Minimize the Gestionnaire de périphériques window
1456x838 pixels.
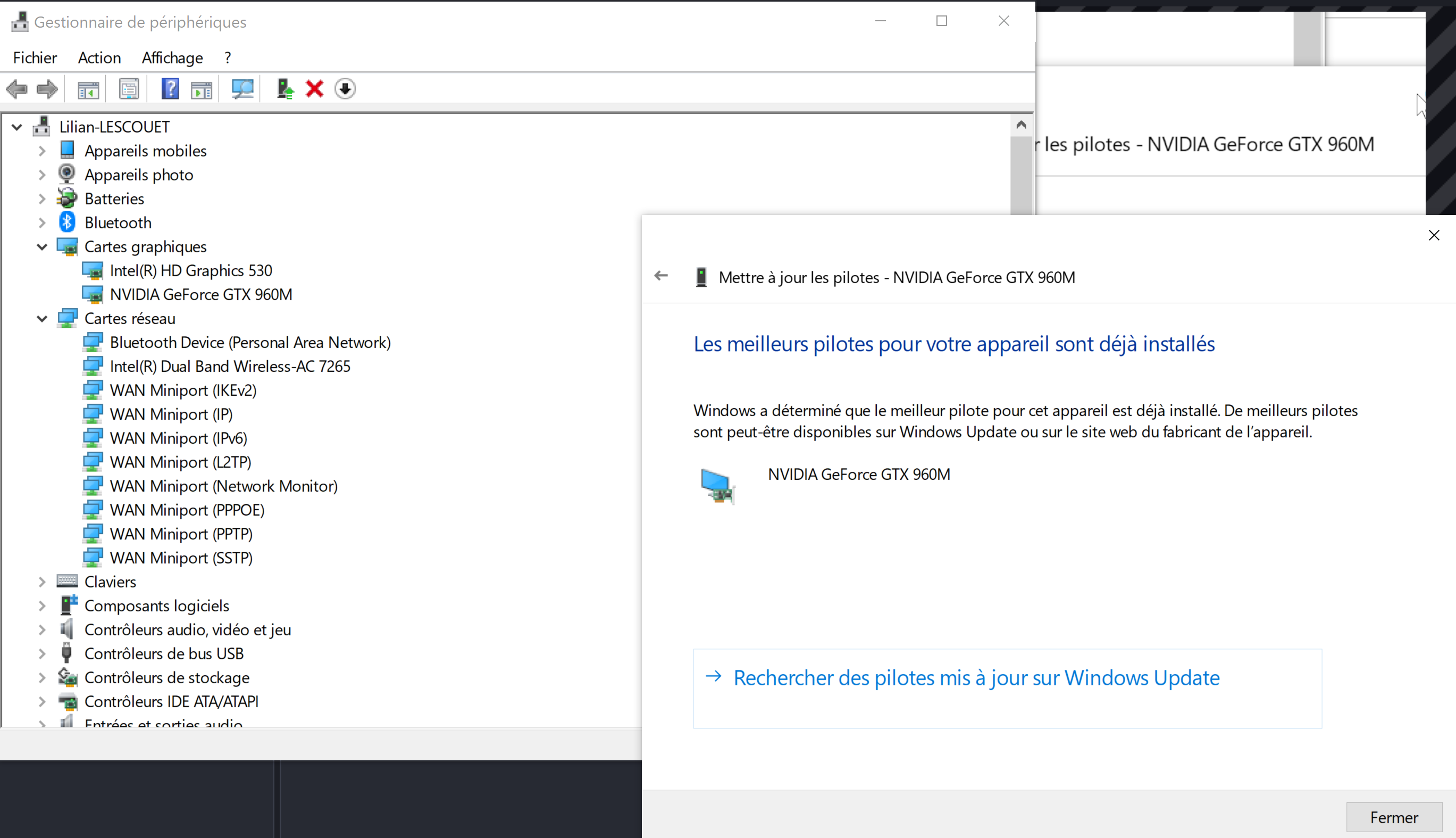(x=880, y=21)
